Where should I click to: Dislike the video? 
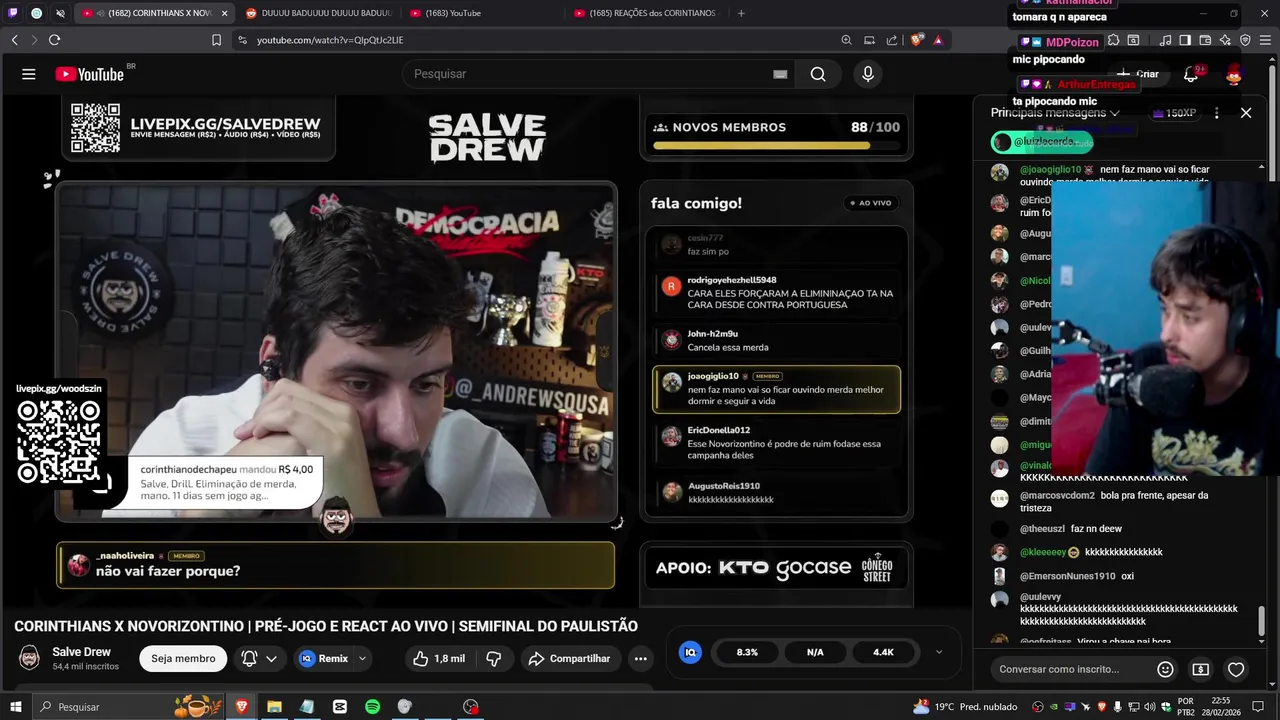[493, 658]
